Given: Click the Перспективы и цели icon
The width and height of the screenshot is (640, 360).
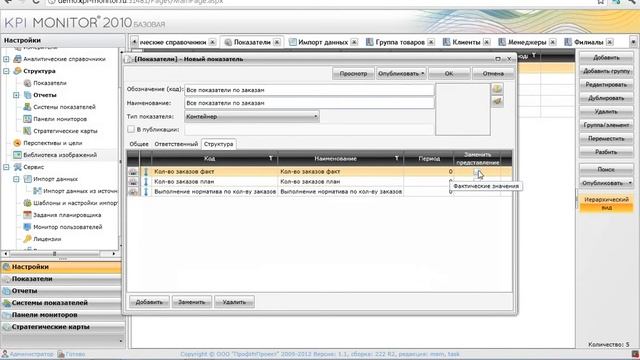Looking at the screenshot, I should (17, 143).
